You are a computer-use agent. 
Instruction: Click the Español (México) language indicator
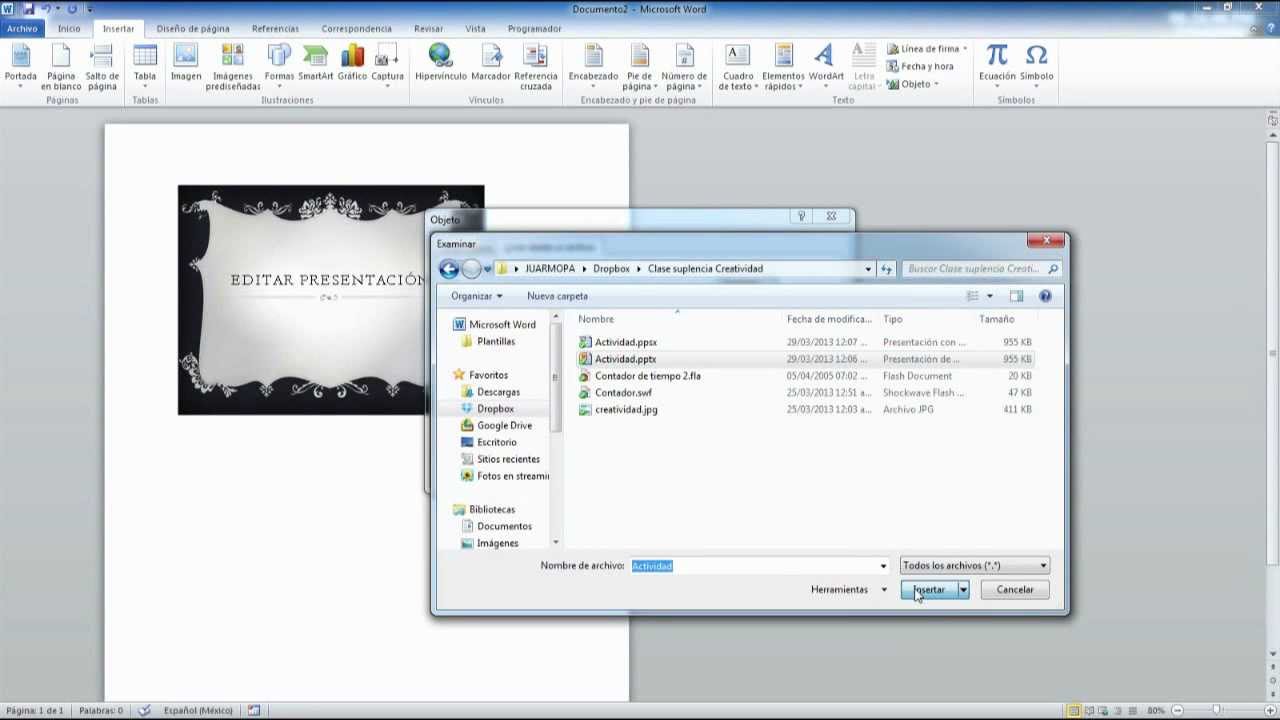point(198,710)
